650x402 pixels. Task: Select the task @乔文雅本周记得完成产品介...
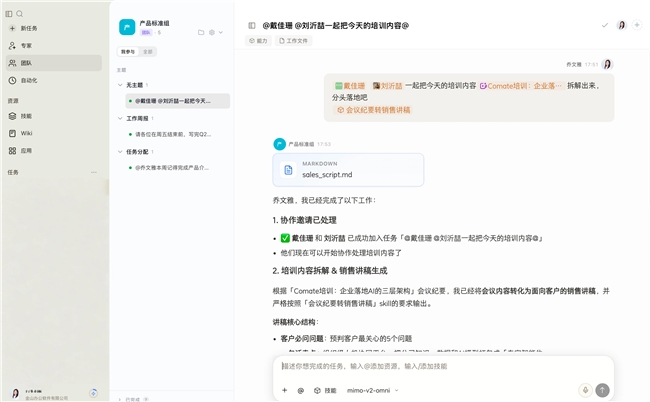177,168
